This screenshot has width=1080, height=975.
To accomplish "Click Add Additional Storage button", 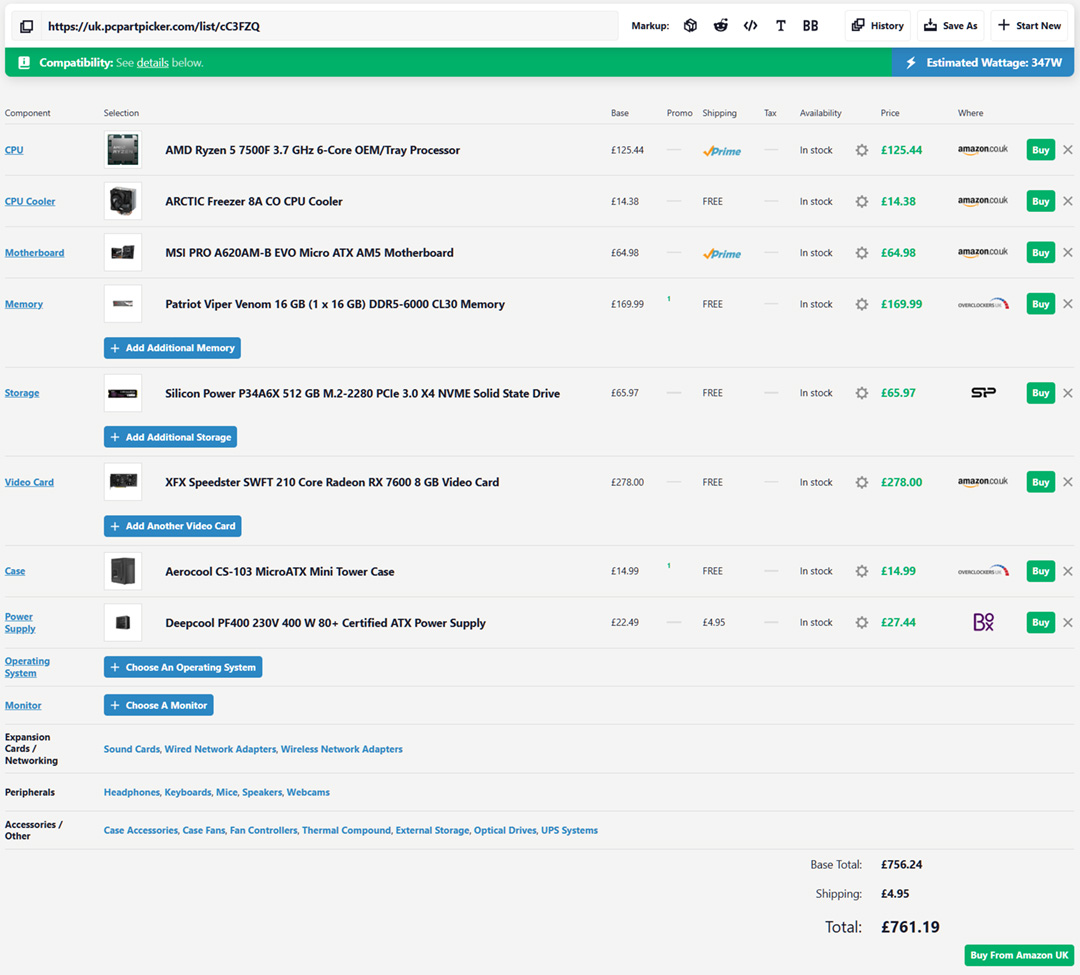I will [x=170, y=437].
